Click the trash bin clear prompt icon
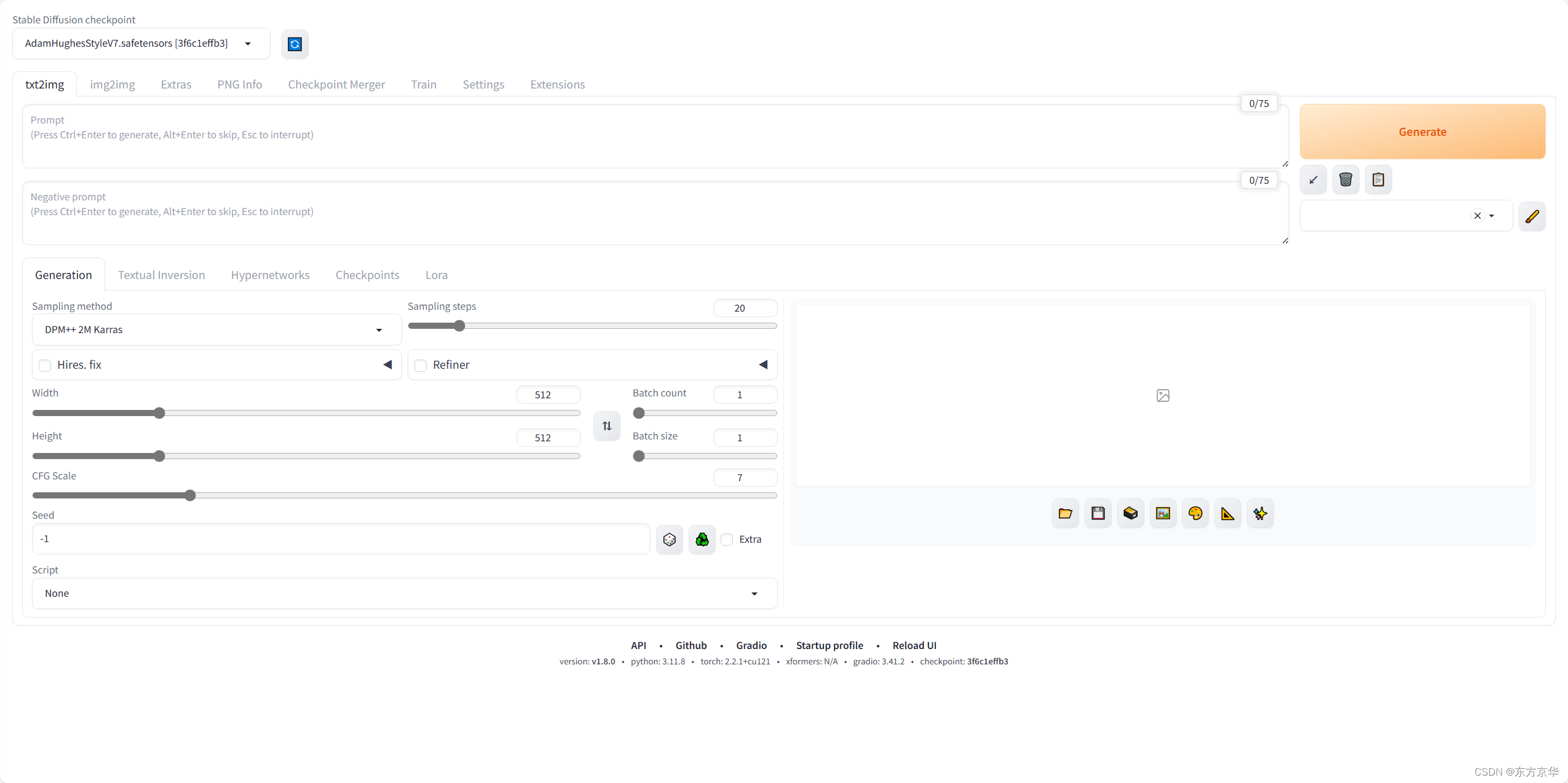 (1345, 179)
